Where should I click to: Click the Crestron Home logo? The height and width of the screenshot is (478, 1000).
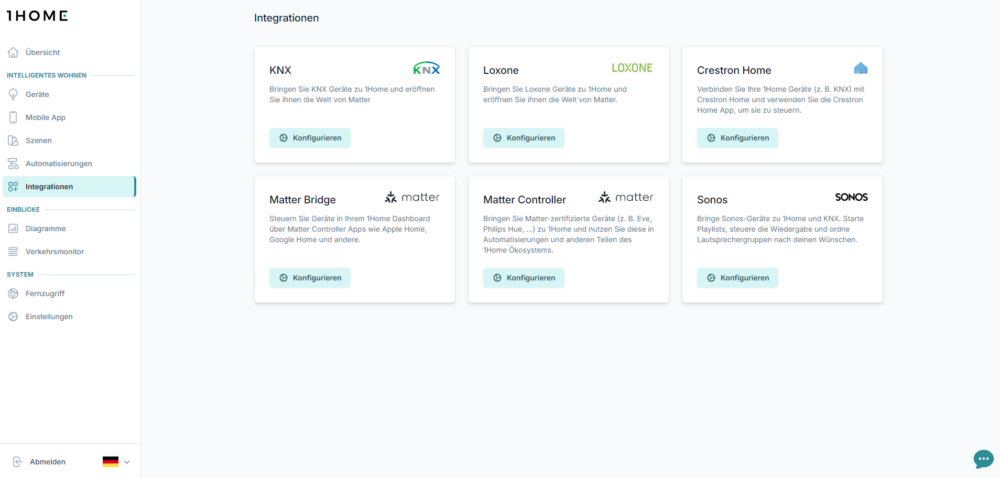coord(860,68)
